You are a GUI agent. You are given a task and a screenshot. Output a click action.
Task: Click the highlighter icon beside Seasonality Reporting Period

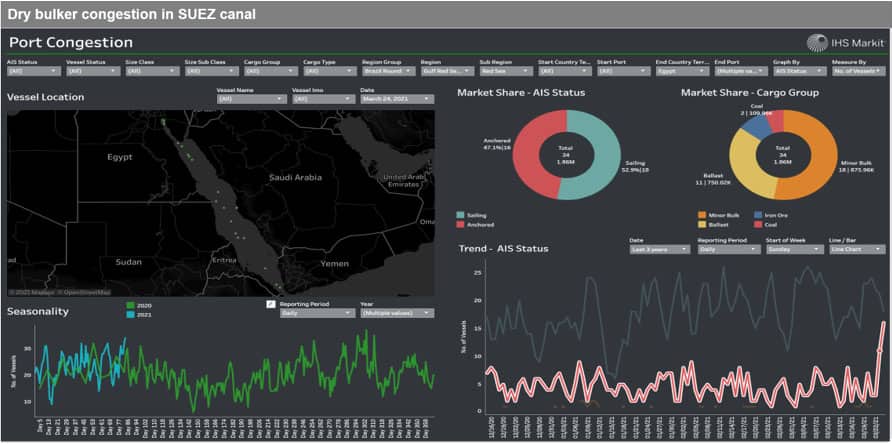[271, 303]
